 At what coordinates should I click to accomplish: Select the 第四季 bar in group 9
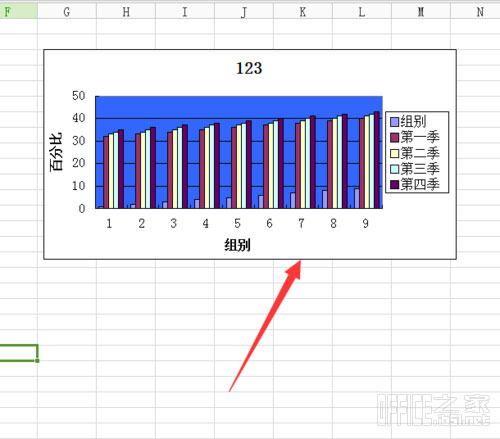pyautogui.click(x=377, y=160)
